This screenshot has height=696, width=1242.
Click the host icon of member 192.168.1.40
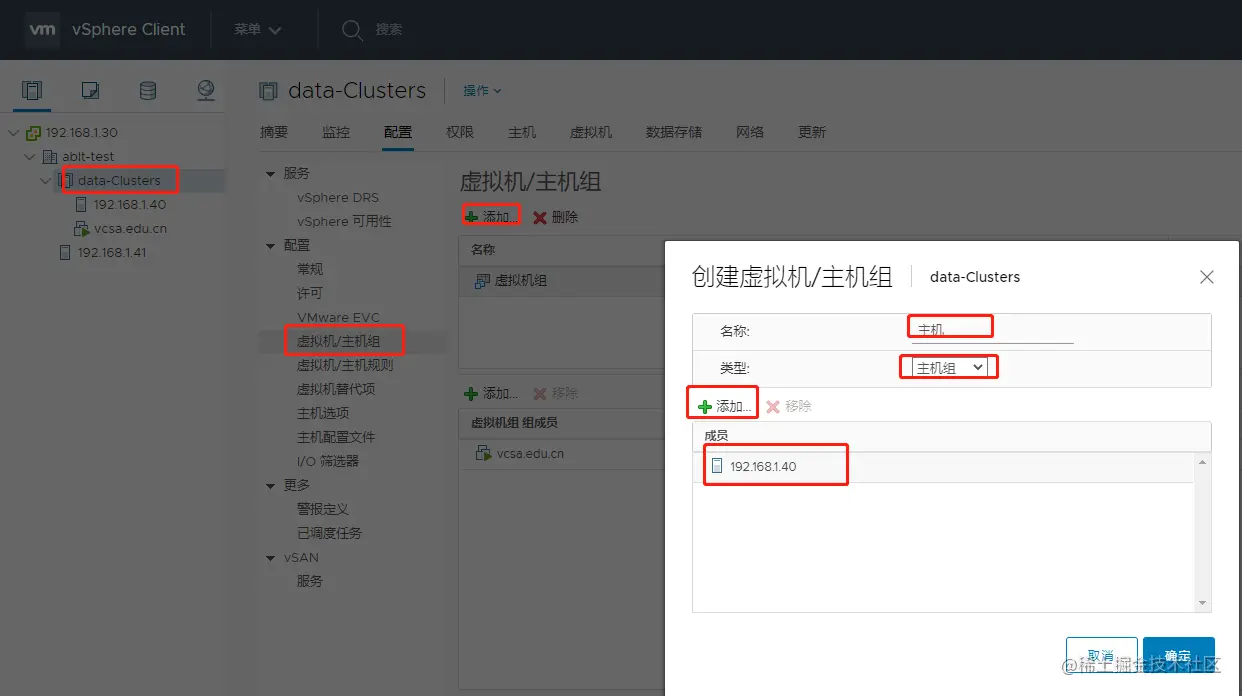(717, 466)
